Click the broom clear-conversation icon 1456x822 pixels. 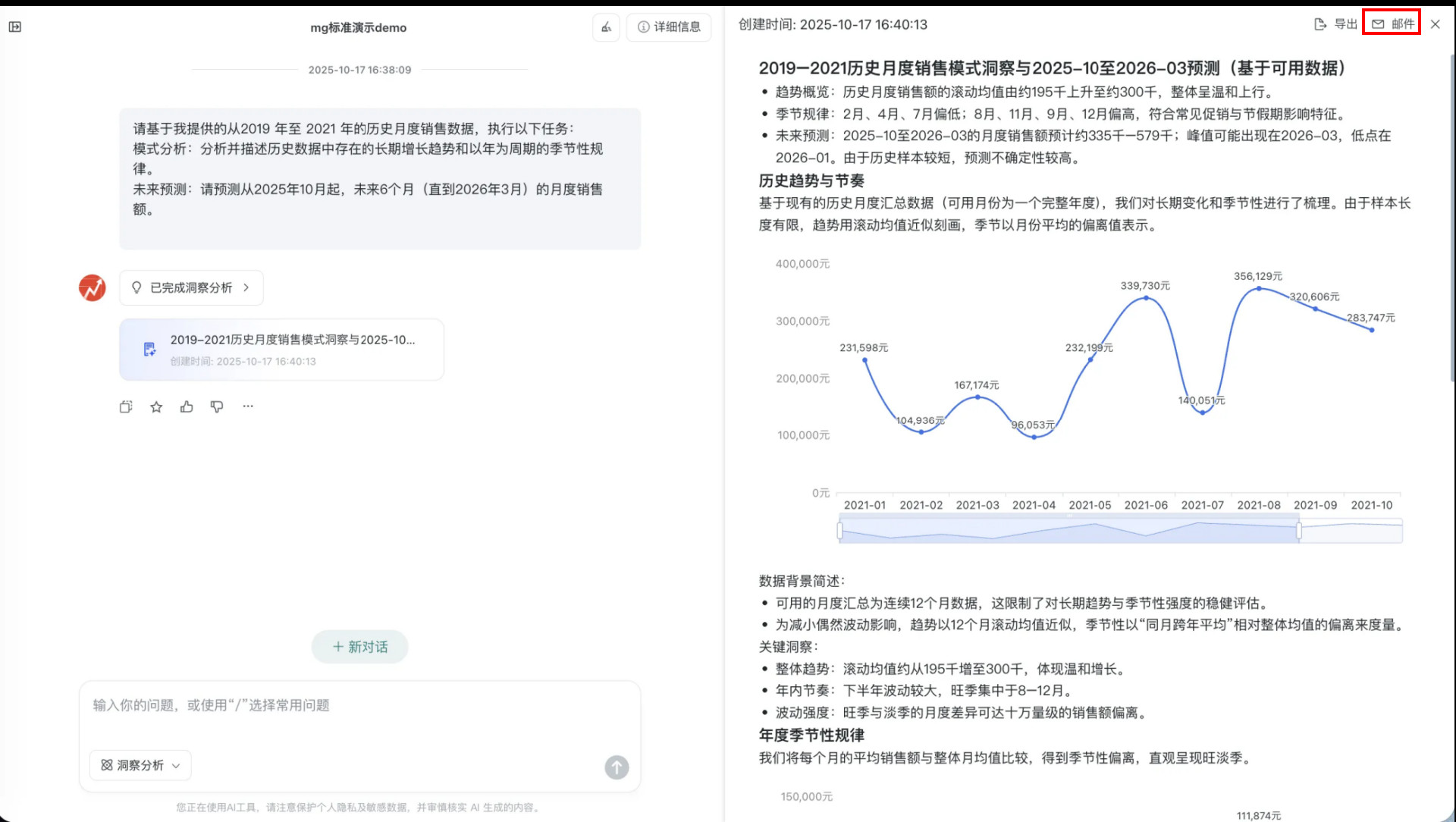[x=606, y=27]
